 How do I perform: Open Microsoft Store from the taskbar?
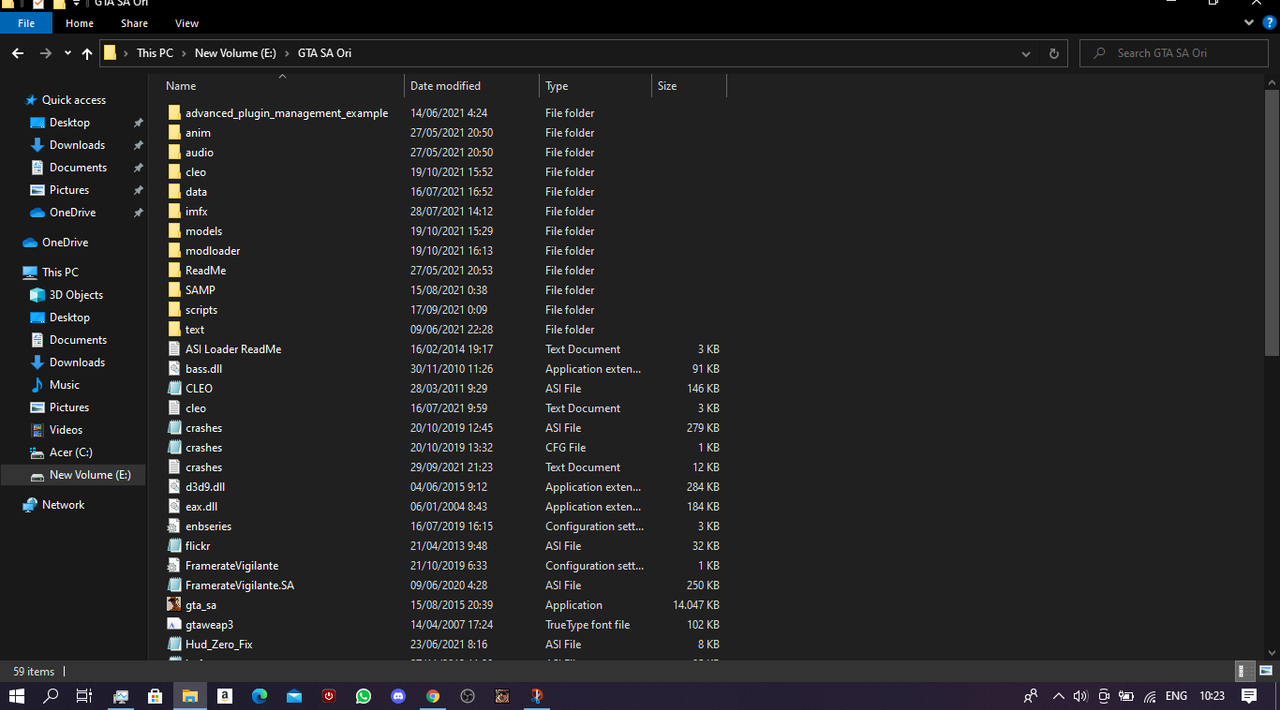coord(155,696)
